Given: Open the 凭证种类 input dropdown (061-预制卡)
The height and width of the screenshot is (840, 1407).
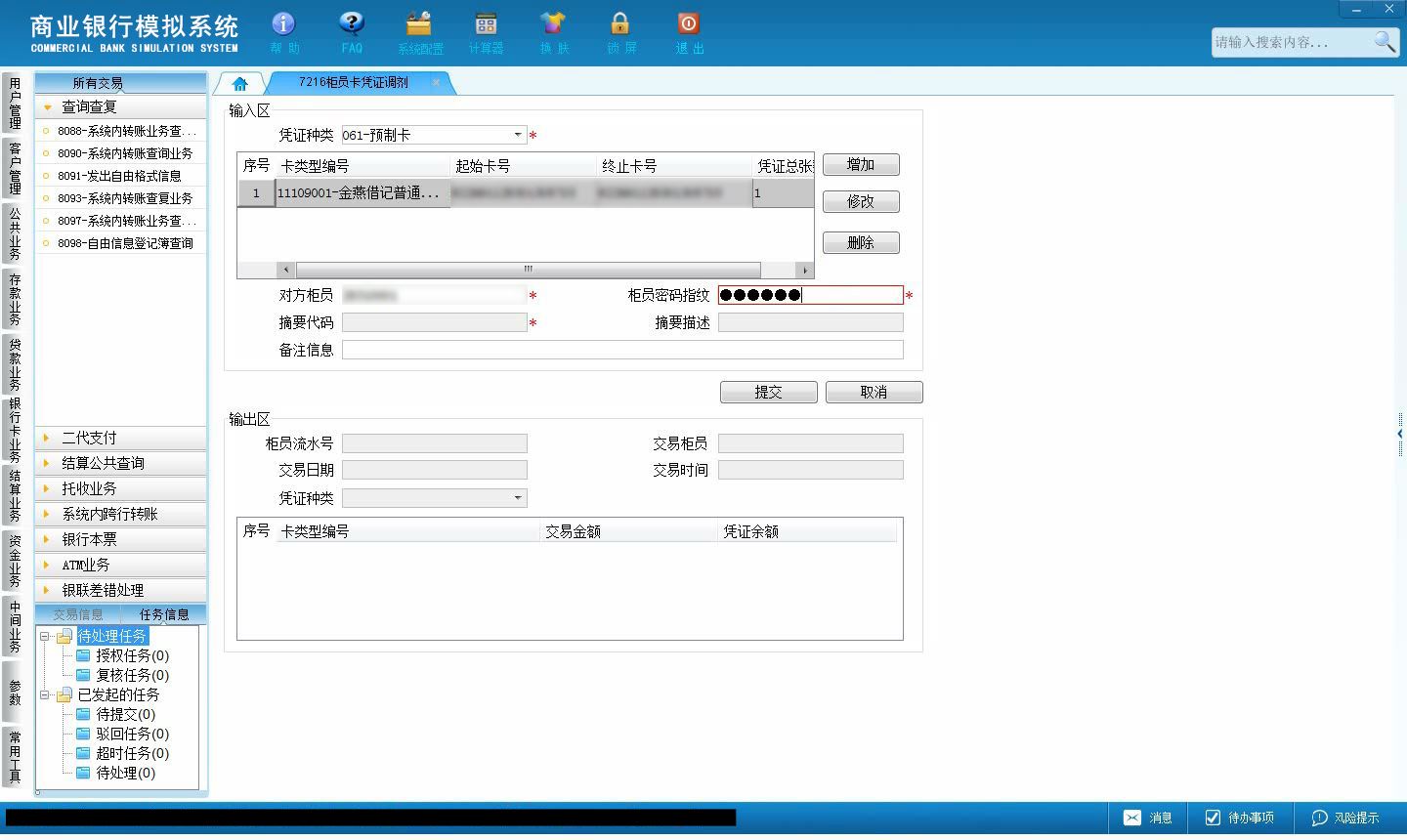Looking at the screenshot, I should [x=518, y=135].
